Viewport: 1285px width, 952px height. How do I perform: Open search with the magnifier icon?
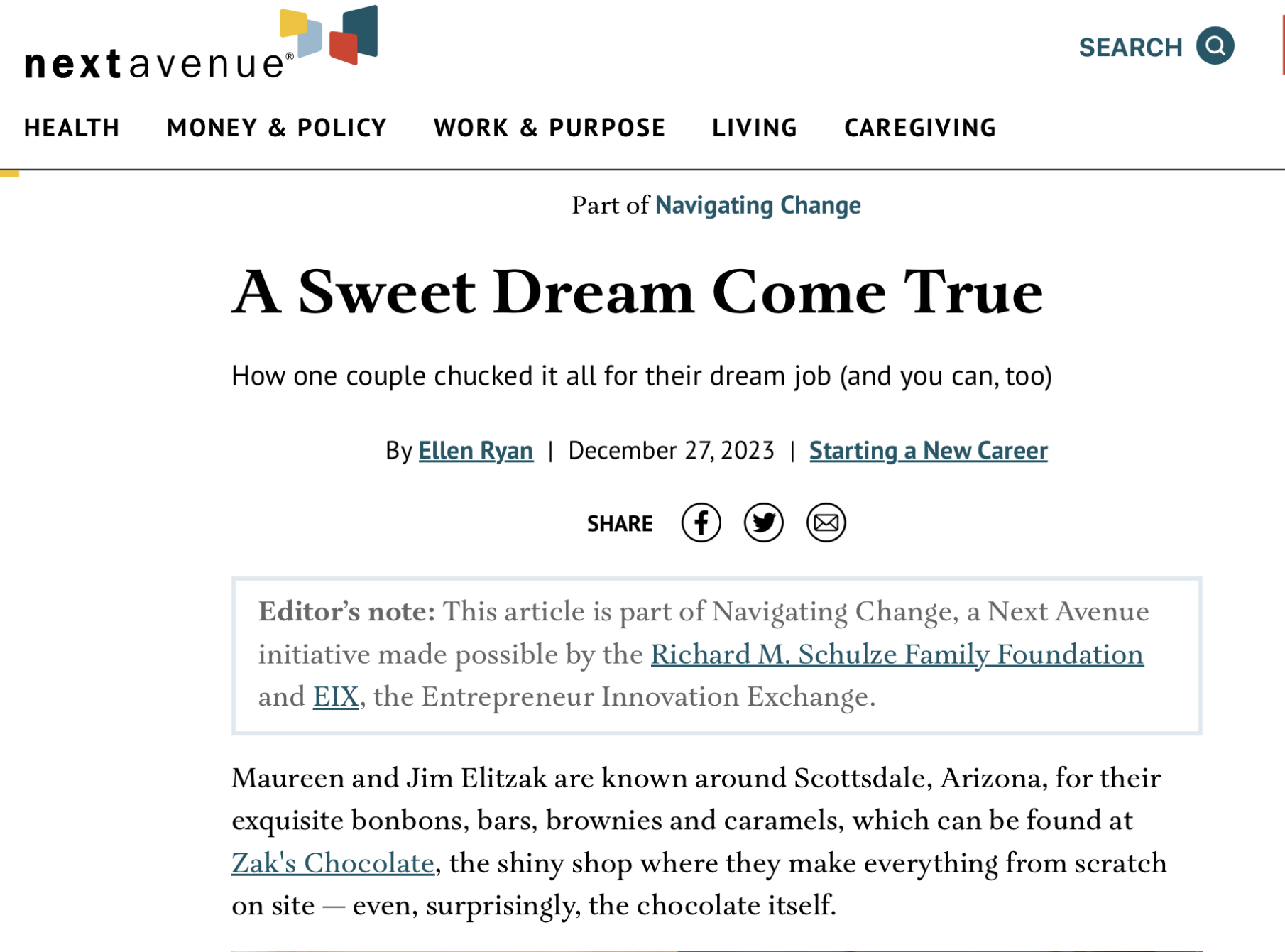click(1215, 46)
